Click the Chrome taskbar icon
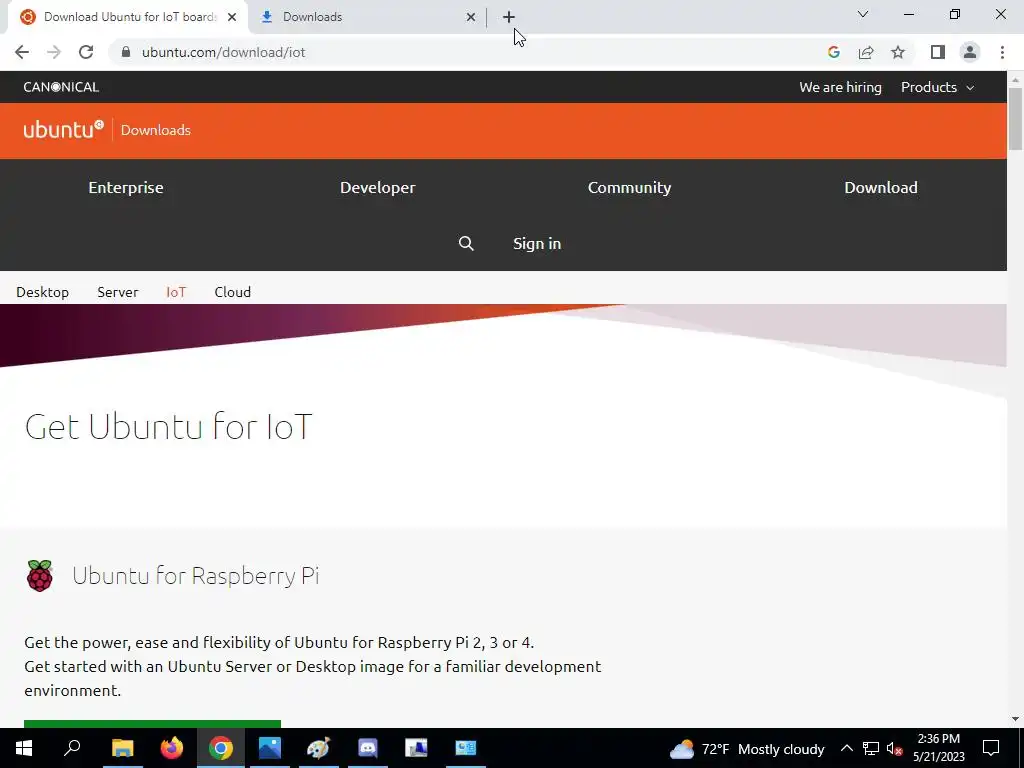This screenshot has width=1024, height=768. pos(221,748)
